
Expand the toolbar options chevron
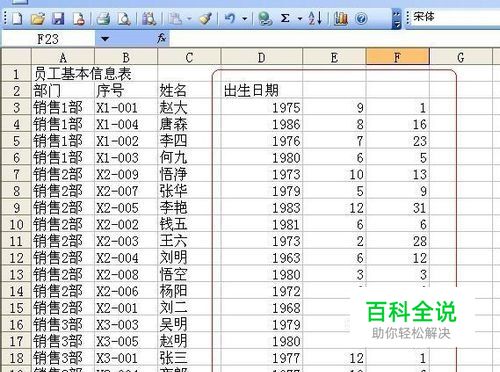pyautogui.click(x=396, y=19)
